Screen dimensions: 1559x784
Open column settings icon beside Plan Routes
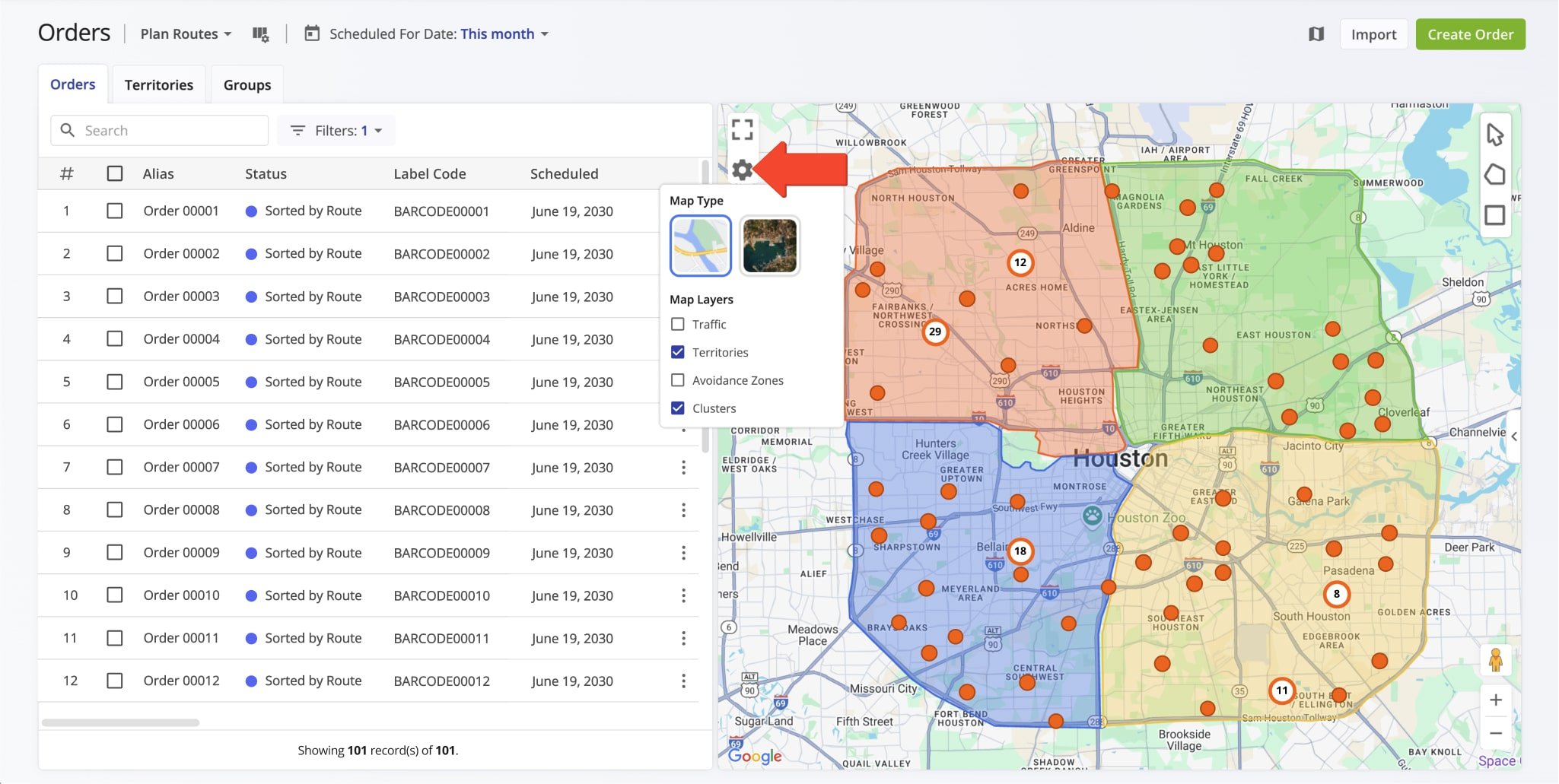tap(260, 34)
